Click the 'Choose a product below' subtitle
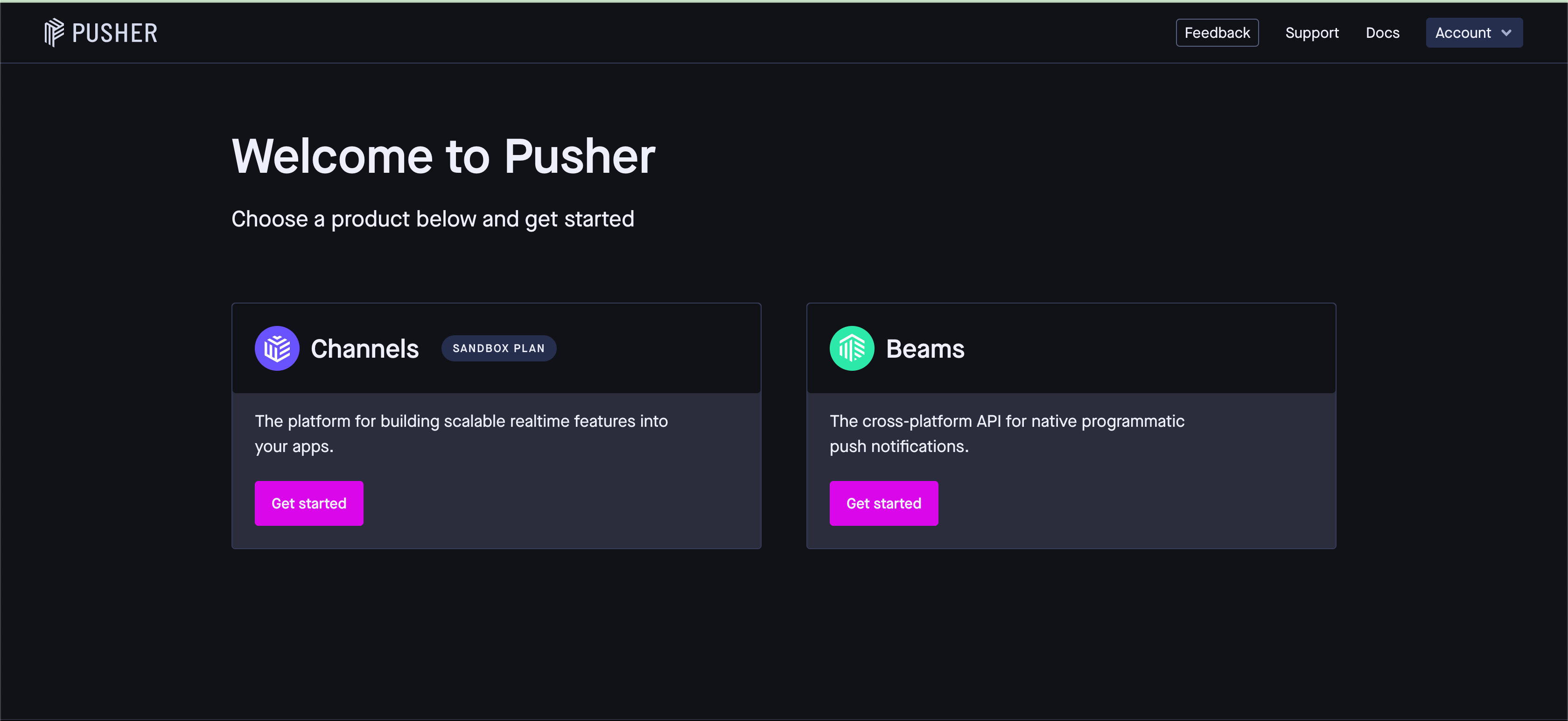This screenshot has height=721, width=1568. pos(432,219)
